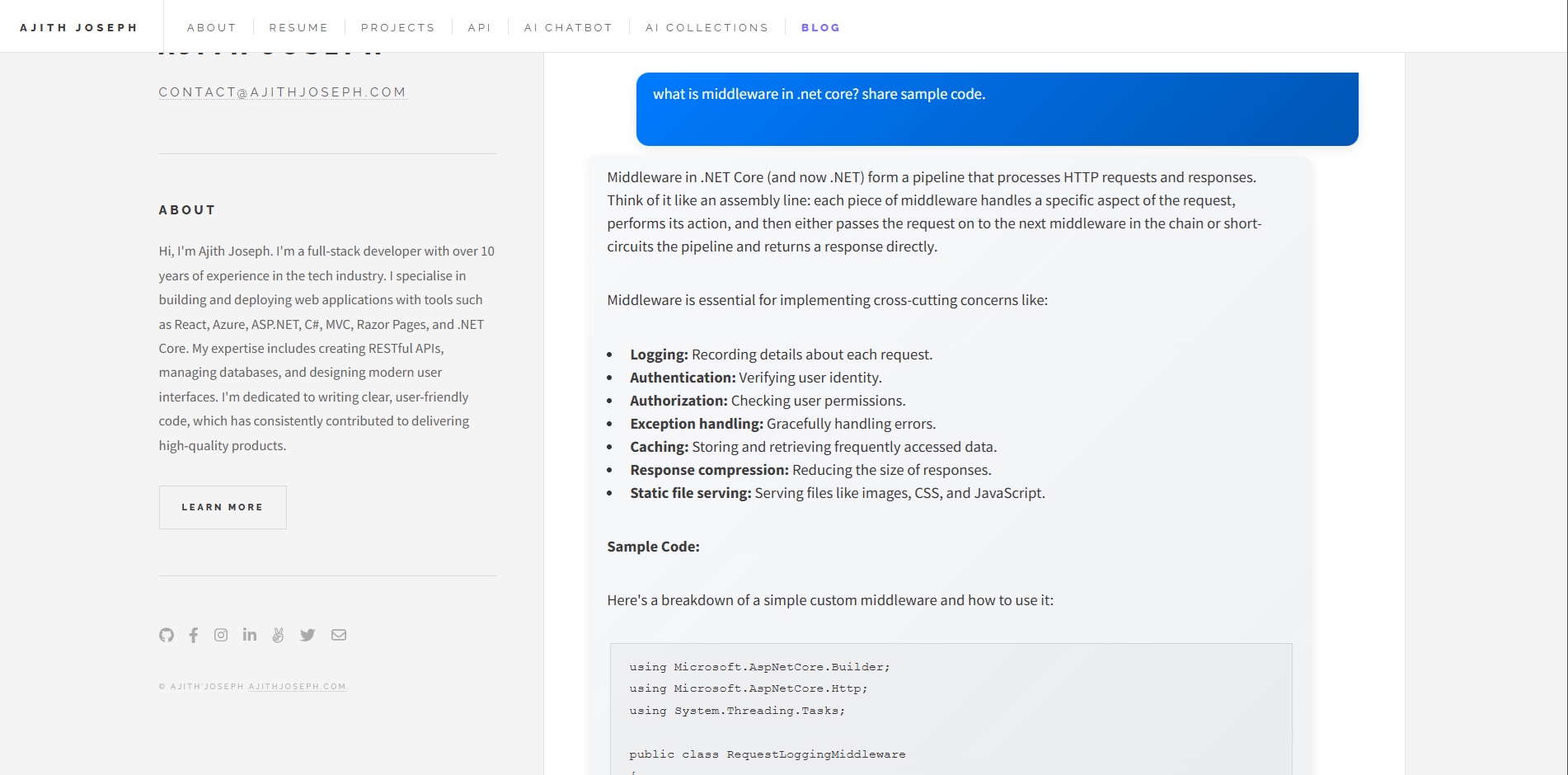Screen dimensions: 1568x775
Task: Go to the About nav item
Action: click(212, 27)
